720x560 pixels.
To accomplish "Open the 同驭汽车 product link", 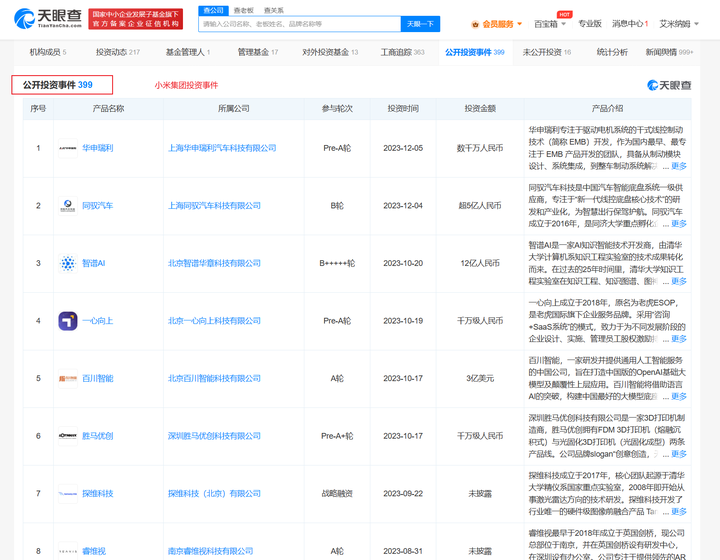I will (97, 206).
